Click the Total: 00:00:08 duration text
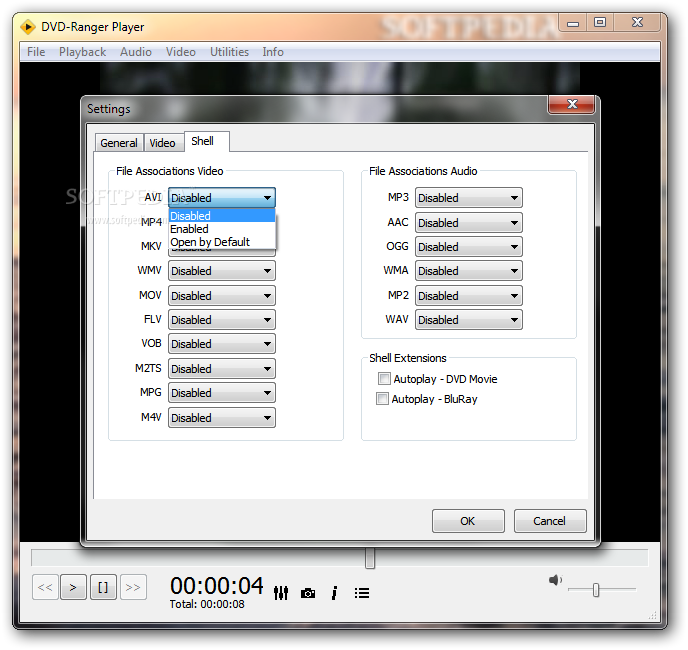The image size is (688, 650). coord(207,604)
